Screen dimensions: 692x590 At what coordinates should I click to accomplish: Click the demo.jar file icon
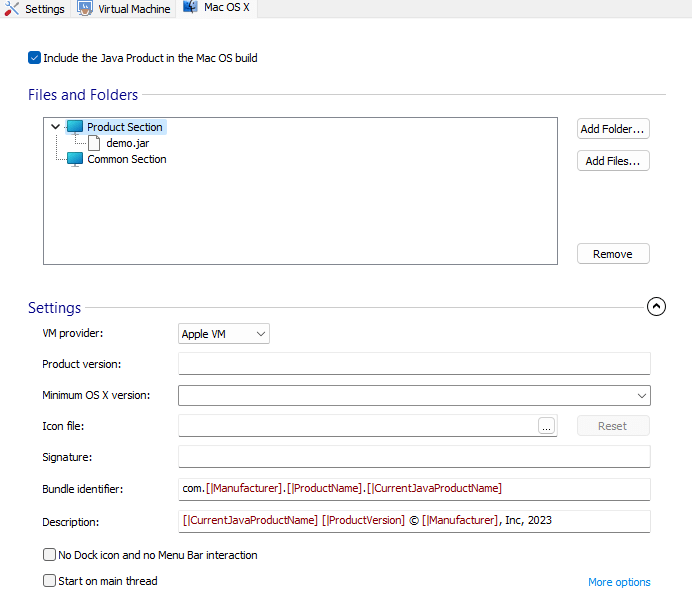pos(94,143)
